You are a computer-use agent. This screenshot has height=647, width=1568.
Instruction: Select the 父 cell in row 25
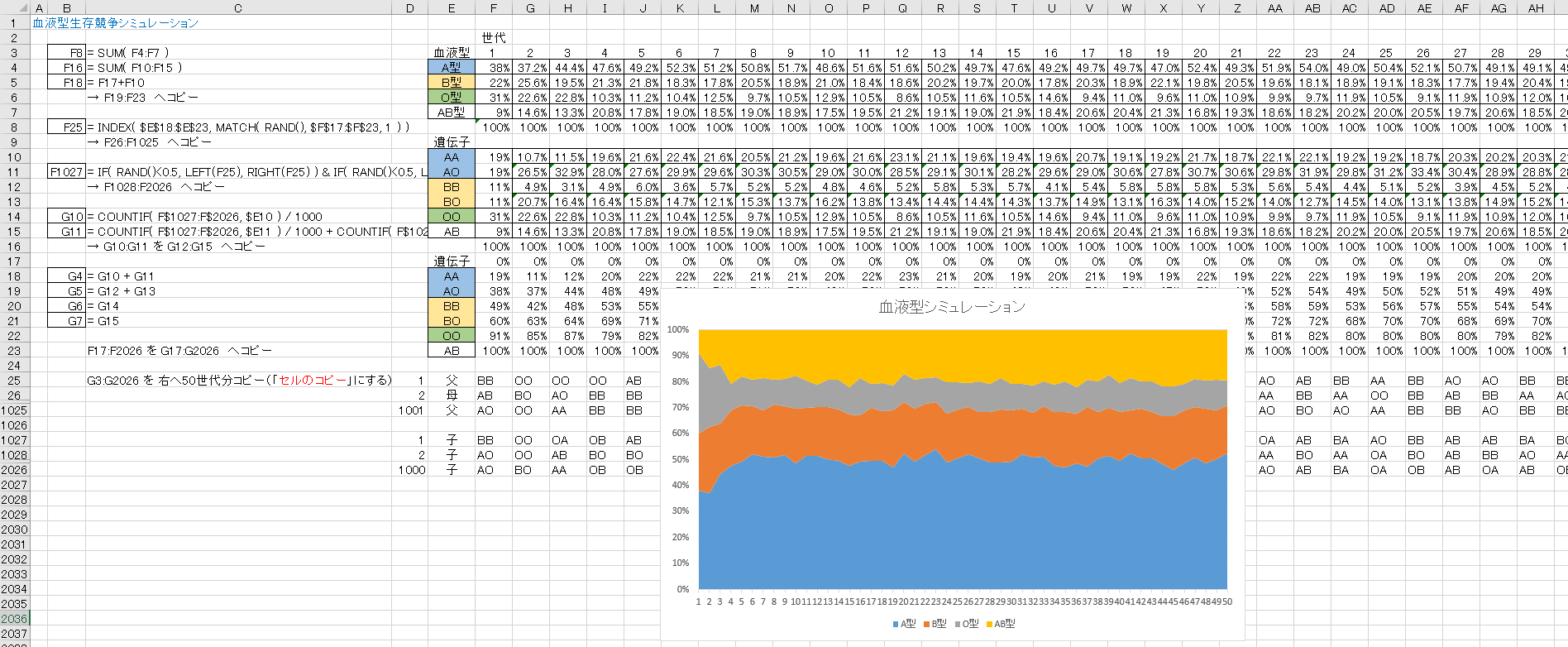452,381
